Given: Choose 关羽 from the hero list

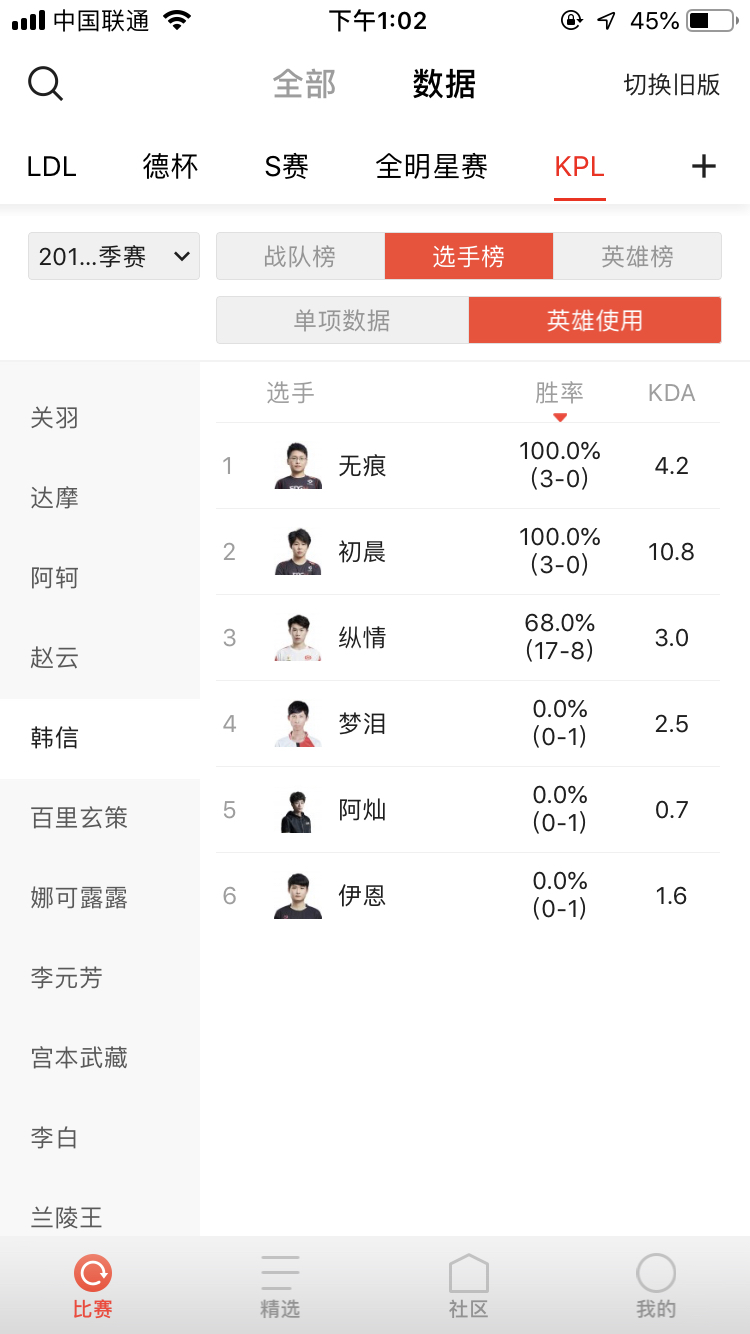Looking at the screenshot, I should (55, 418).
